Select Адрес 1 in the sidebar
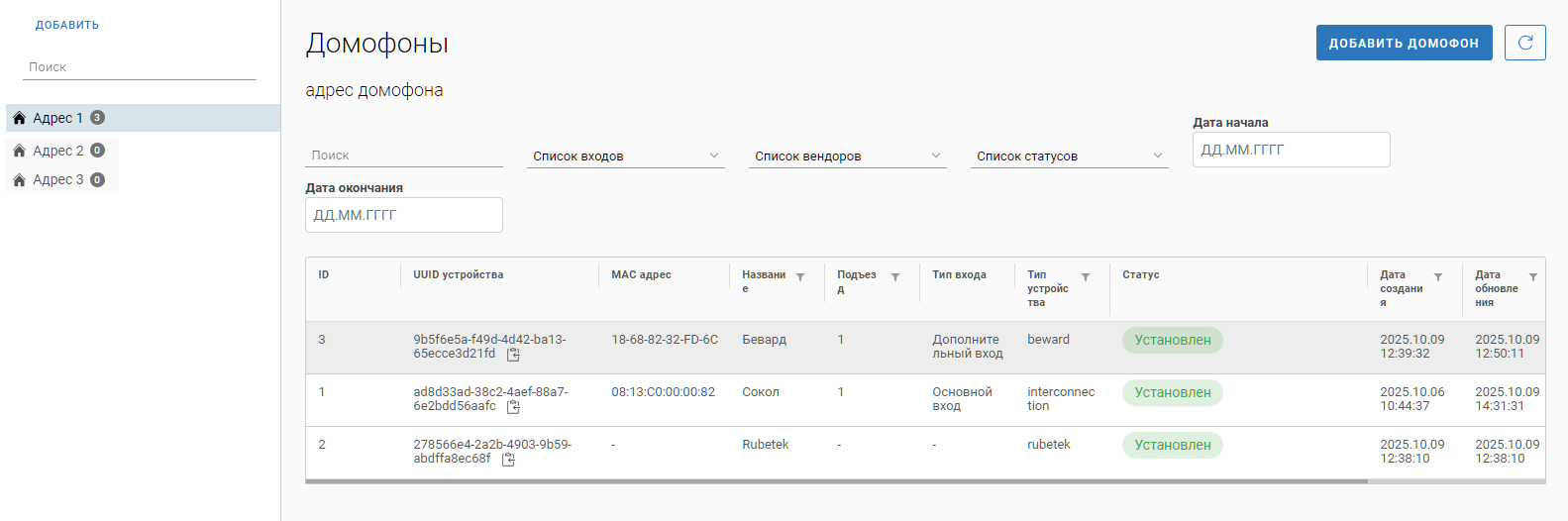 coord(57,118)
